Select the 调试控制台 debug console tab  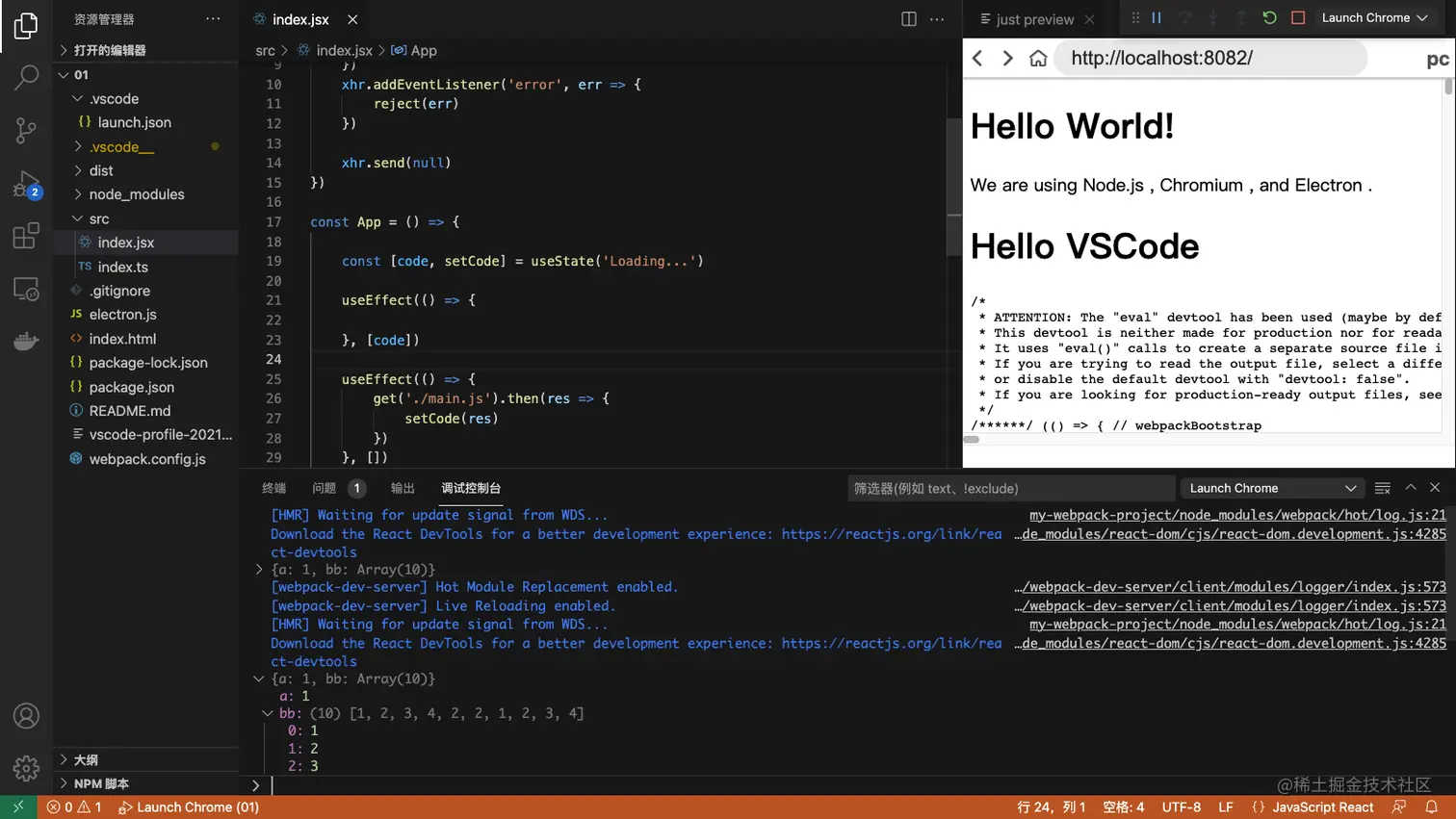click(471, 488)
